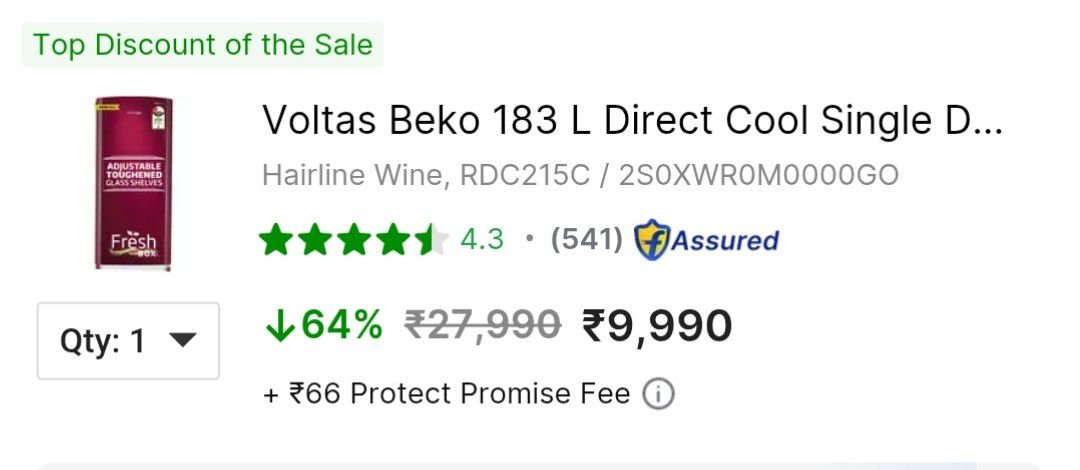This screenshot has height=470, width=1080.
Task: Open the Protect Promise Fee info icon
Action: point(658,395)
